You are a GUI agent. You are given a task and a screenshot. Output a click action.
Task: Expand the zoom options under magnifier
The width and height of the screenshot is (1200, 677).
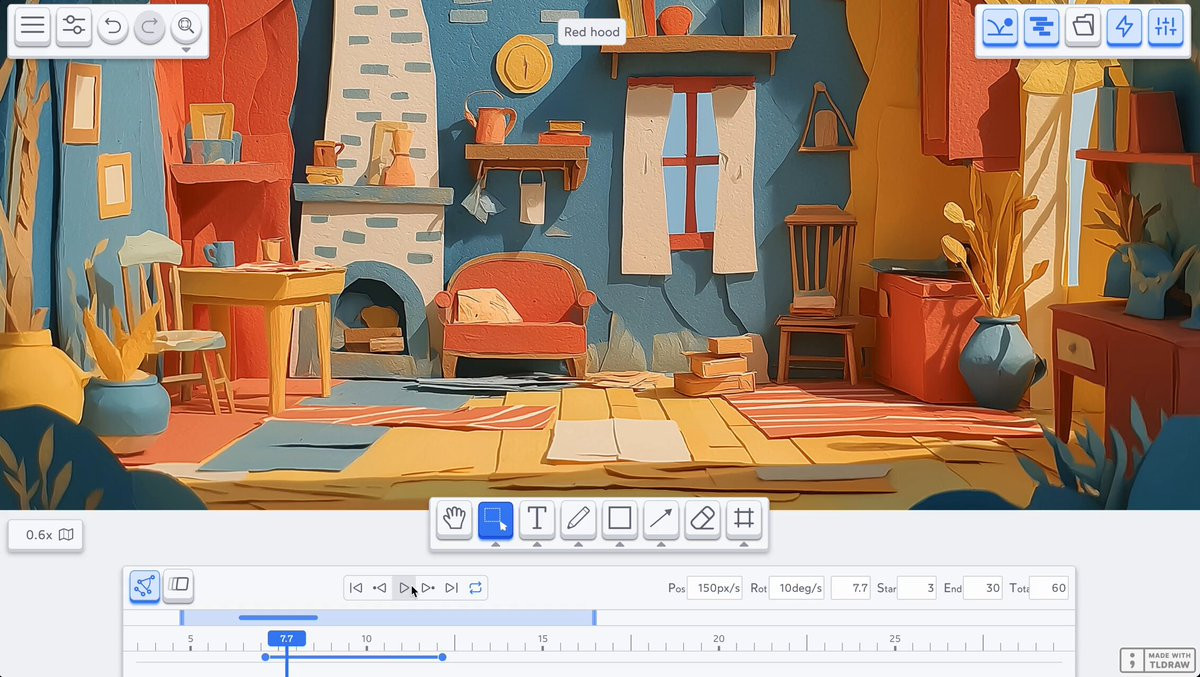(x=186, y=49)
